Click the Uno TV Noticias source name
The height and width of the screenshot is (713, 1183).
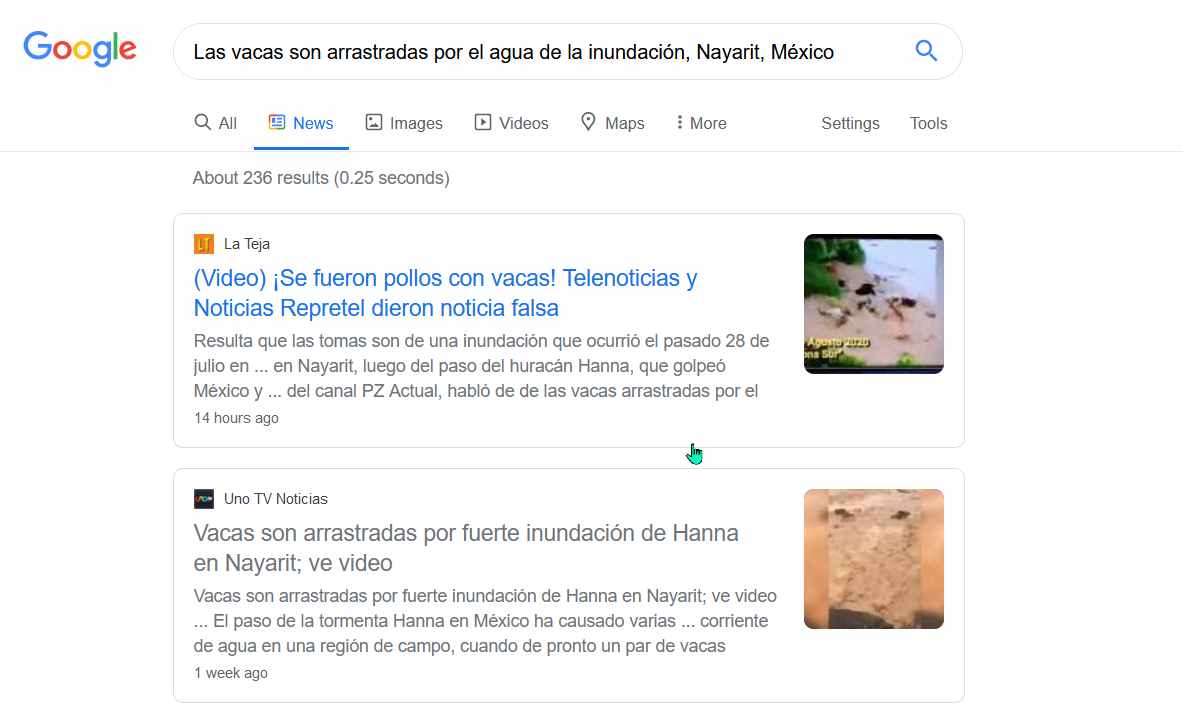click(x=275, y=499)
